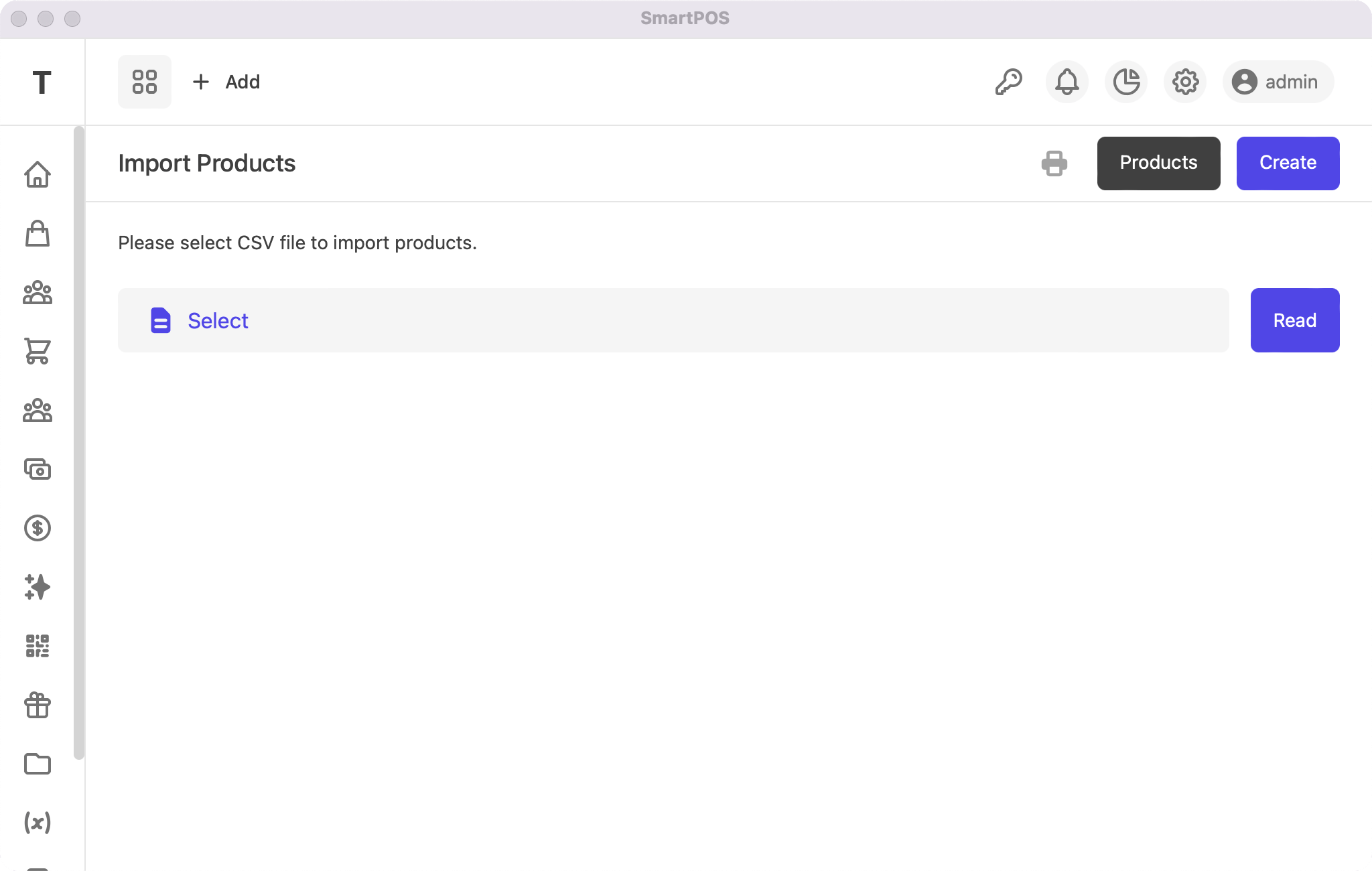Open the home dashboard from the sidebar
This screenshot has height=871, width=1372.
pos(38,175)
